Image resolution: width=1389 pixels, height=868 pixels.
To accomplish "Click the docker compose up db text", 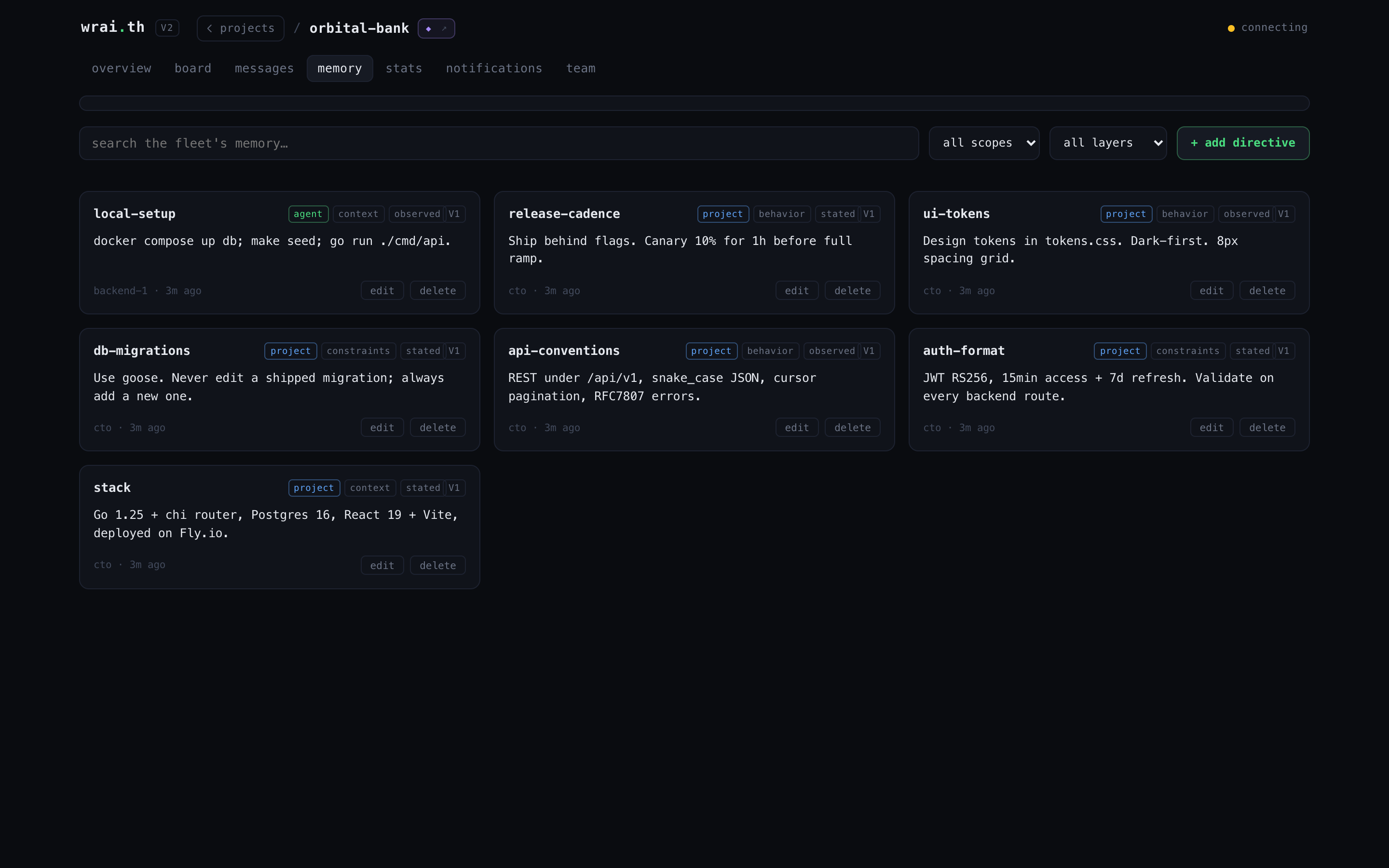I will point(272,241).
